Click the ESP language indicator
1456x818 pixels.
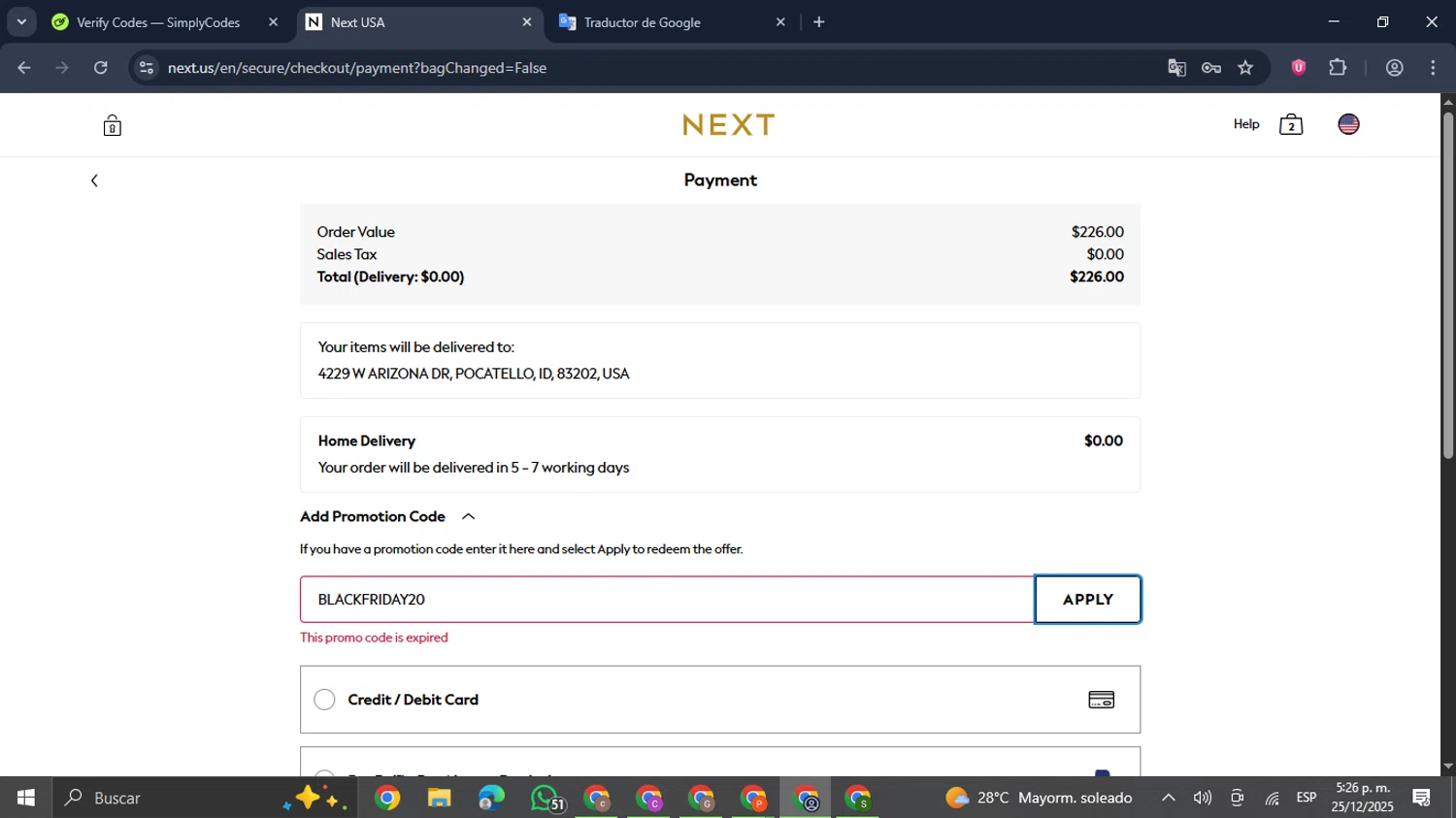point(1307,798)
